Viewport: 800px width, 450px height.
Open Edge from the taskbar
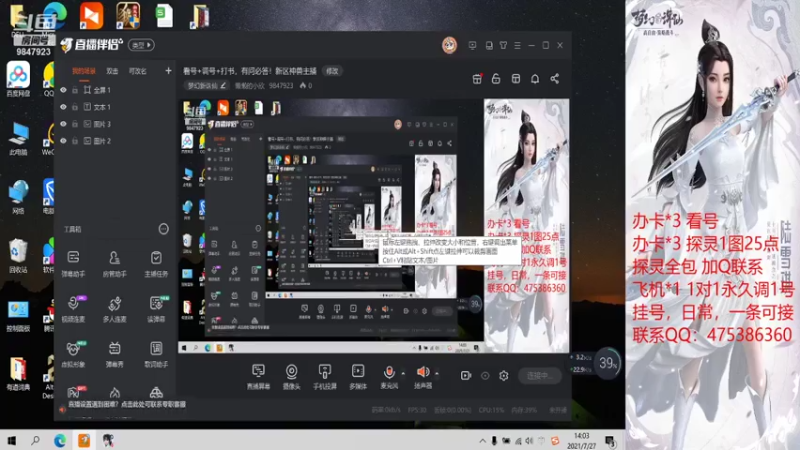(x=60, y=440)
